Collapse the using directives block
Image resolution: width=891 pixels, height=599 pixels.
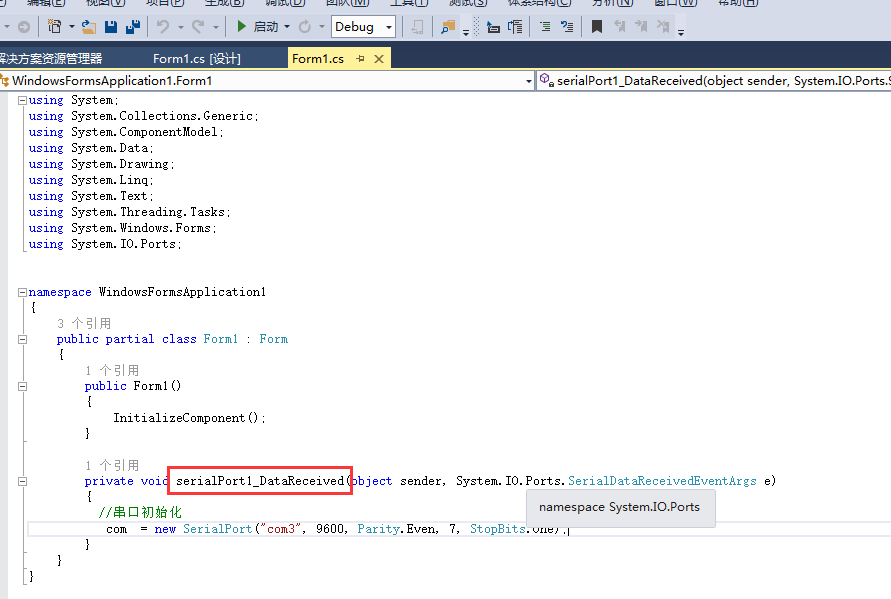[22, 100]
